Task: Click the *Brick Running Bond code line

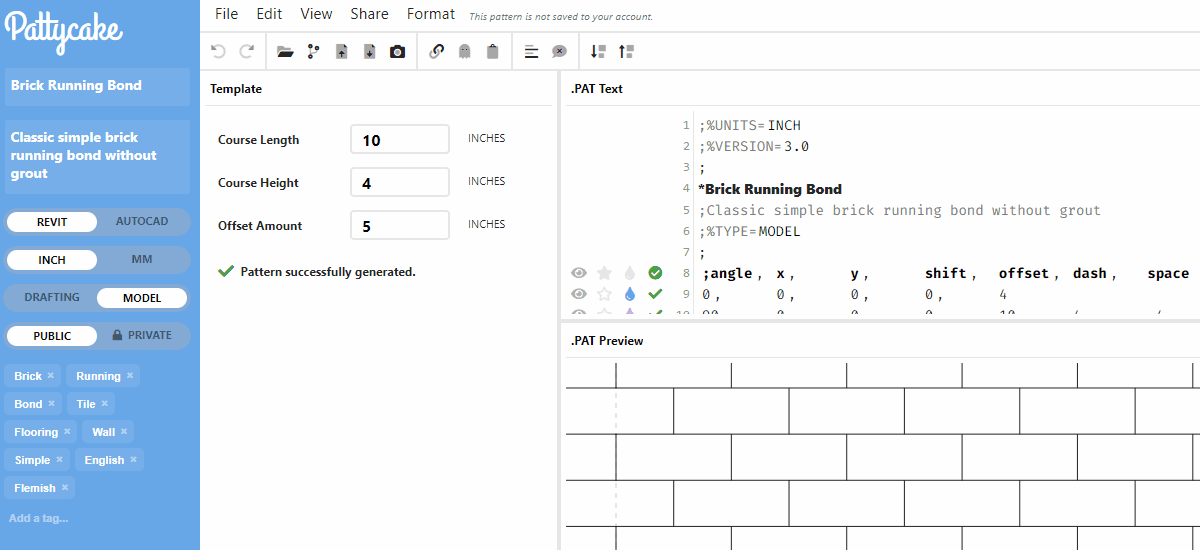Action: point(770,189)
